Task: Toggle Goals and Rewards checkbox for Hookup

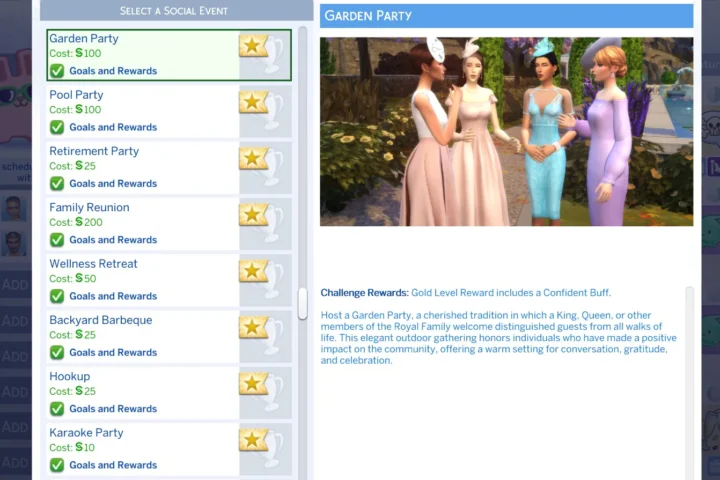Action: (x=57, y=409)
